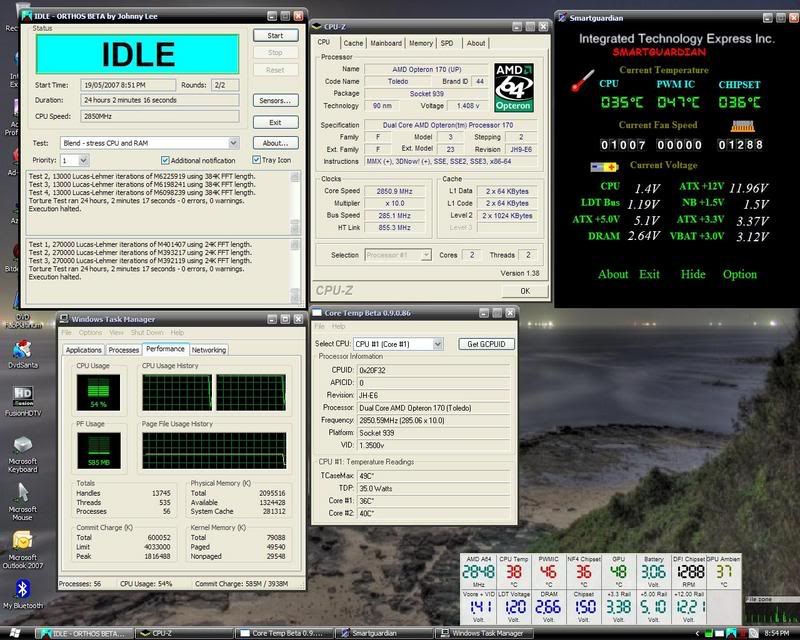
Task: Click the 8:54 PM taskbar clock
Action: 778,633
